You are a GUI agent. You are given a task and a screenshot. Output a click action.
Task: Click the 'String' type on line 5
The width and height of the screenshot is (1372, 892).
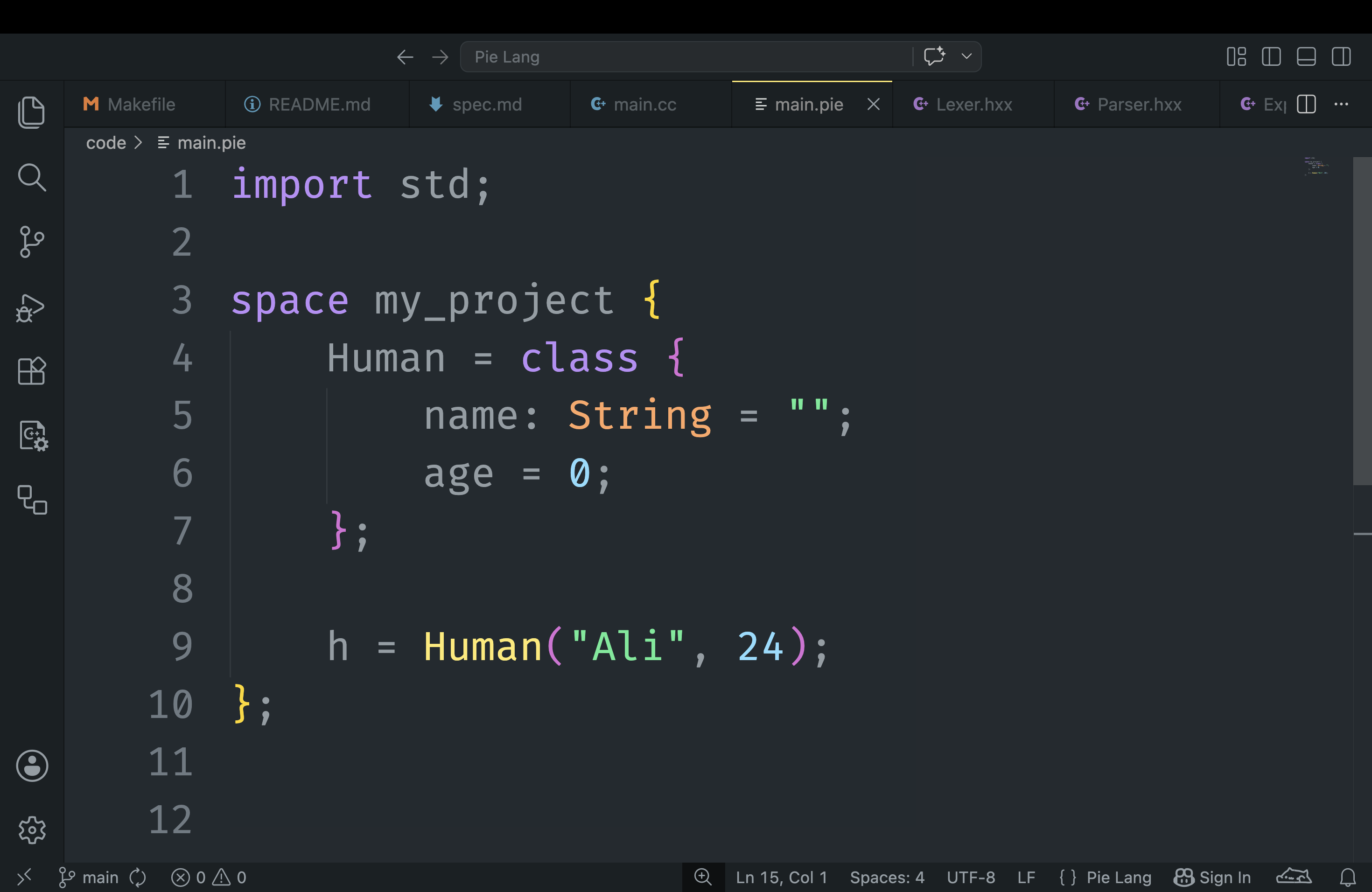coord(640,416)
